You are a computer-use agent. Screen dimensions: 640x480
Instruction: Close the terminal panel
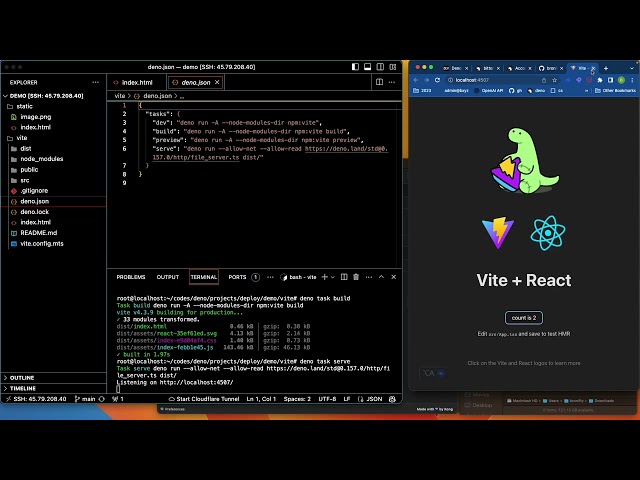(x=393, y=277)
